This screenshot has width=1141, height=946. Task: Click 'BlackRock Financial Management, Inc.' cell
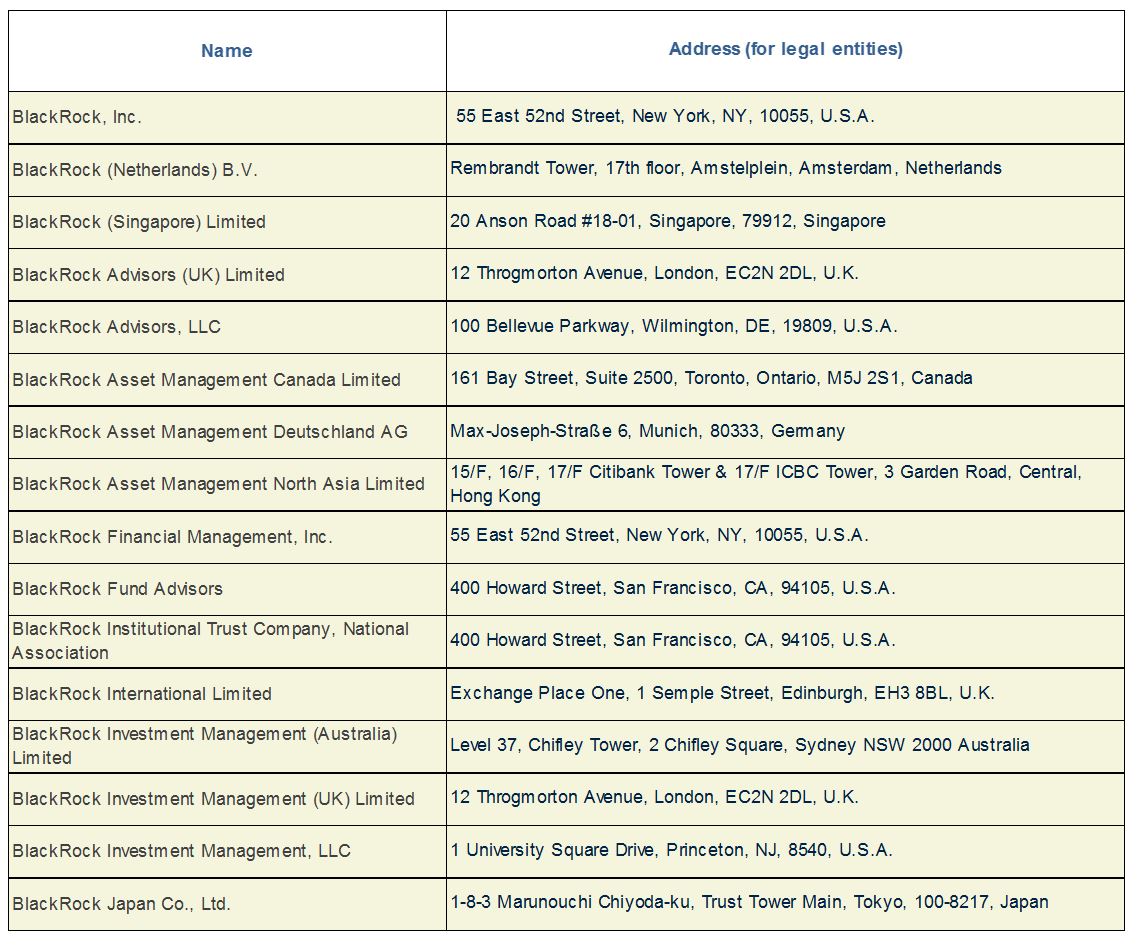(227, 537)
